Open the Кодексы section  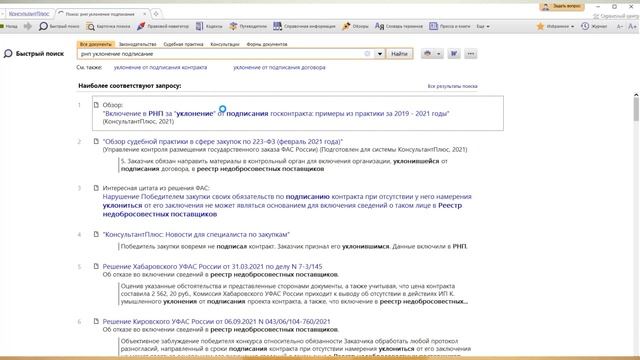click(x=209, y=27)
